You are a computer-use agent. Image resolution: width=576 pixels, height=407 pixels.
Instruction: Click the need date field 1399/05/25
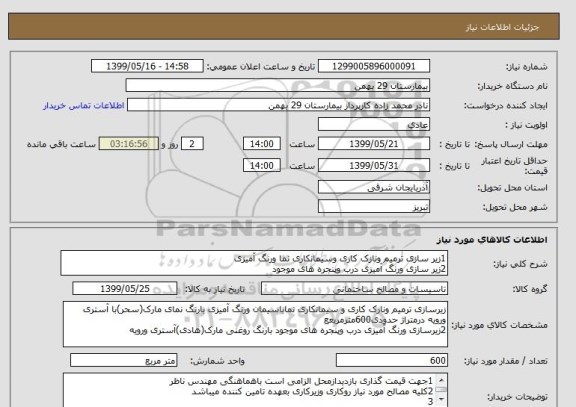125,289
